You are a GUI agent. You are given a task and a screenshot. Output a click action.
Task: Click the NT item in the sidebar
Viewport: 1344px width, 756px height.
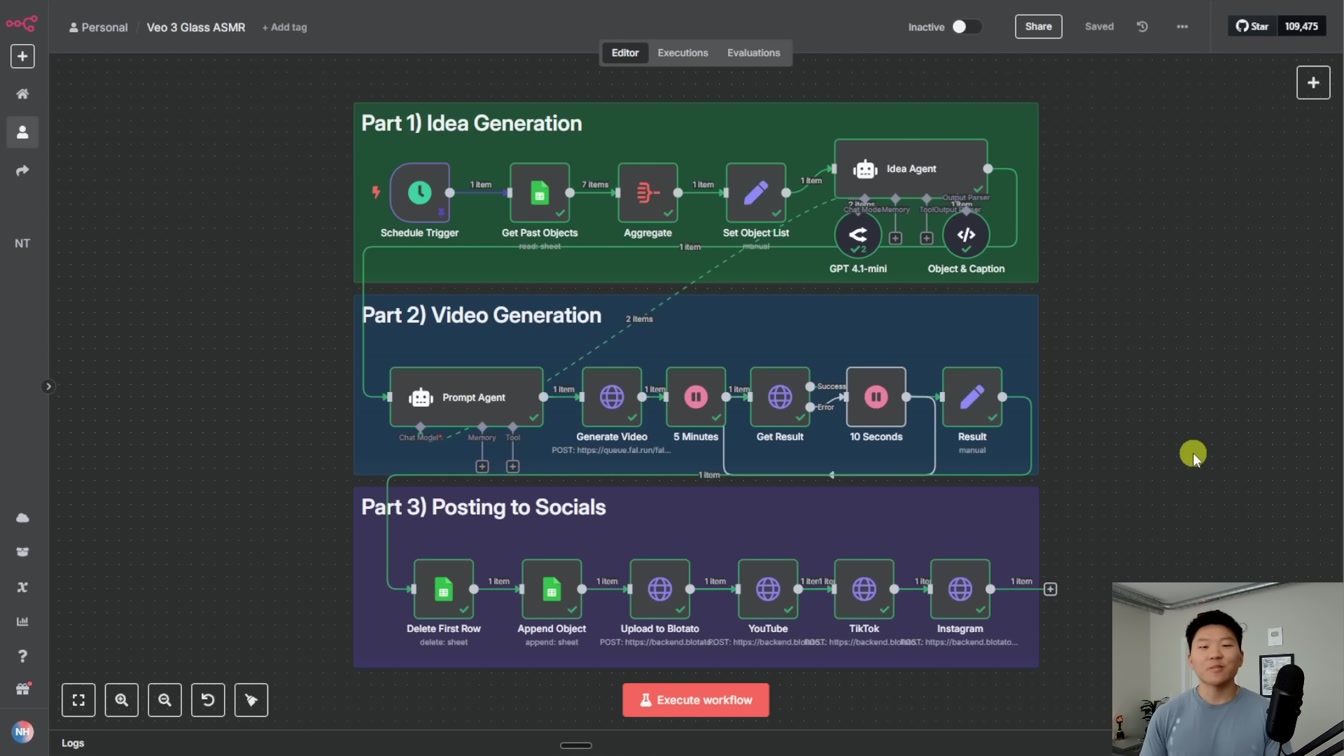click(22, 243)
